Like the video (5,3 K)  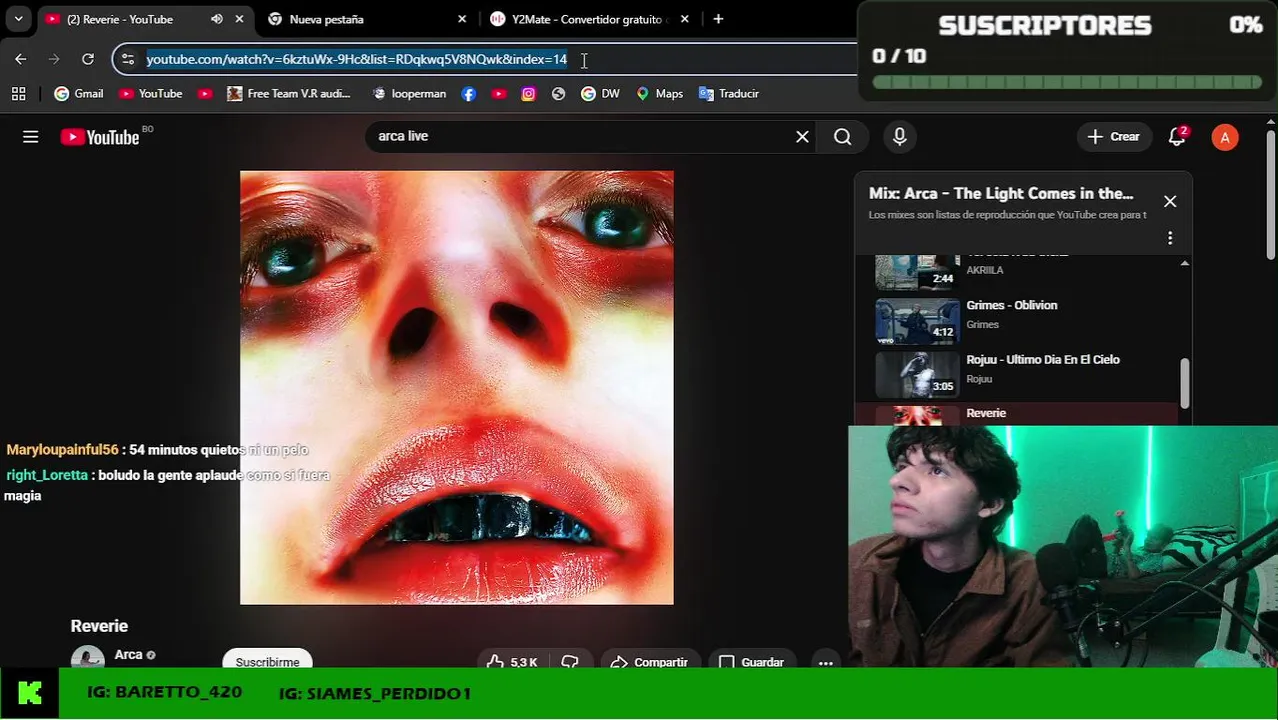(x=512, y=661)
